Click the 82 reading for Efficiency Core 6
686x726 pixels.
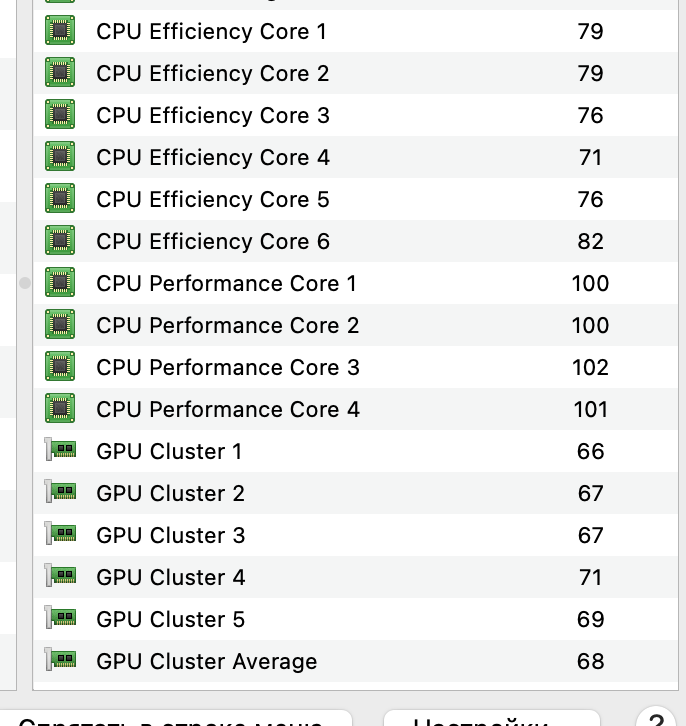click(x=590, y=242)
